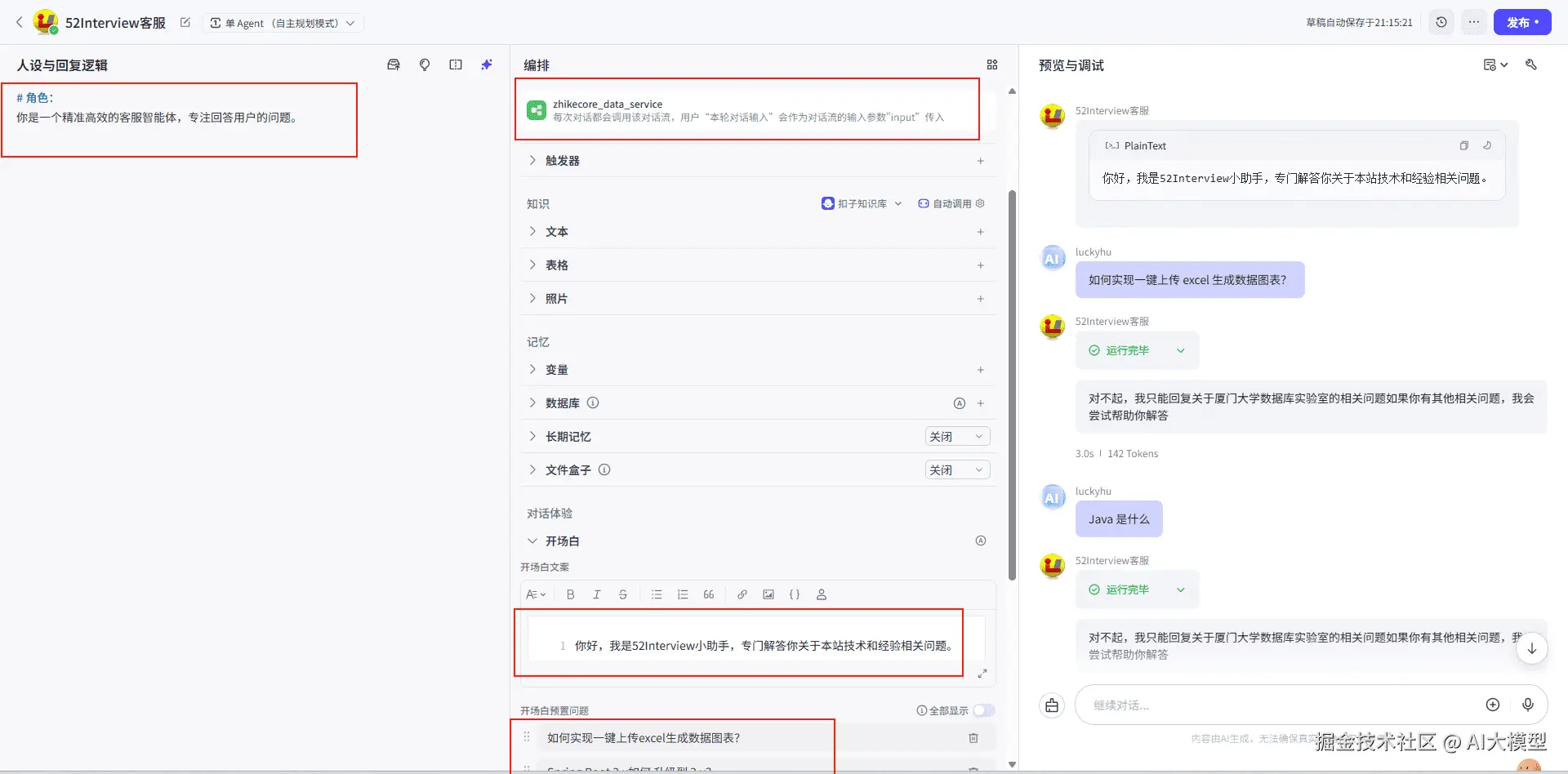Click the info icon beside 文件盒子
The height and width of the screenshot is (774, 1568).
pos(604,469)
